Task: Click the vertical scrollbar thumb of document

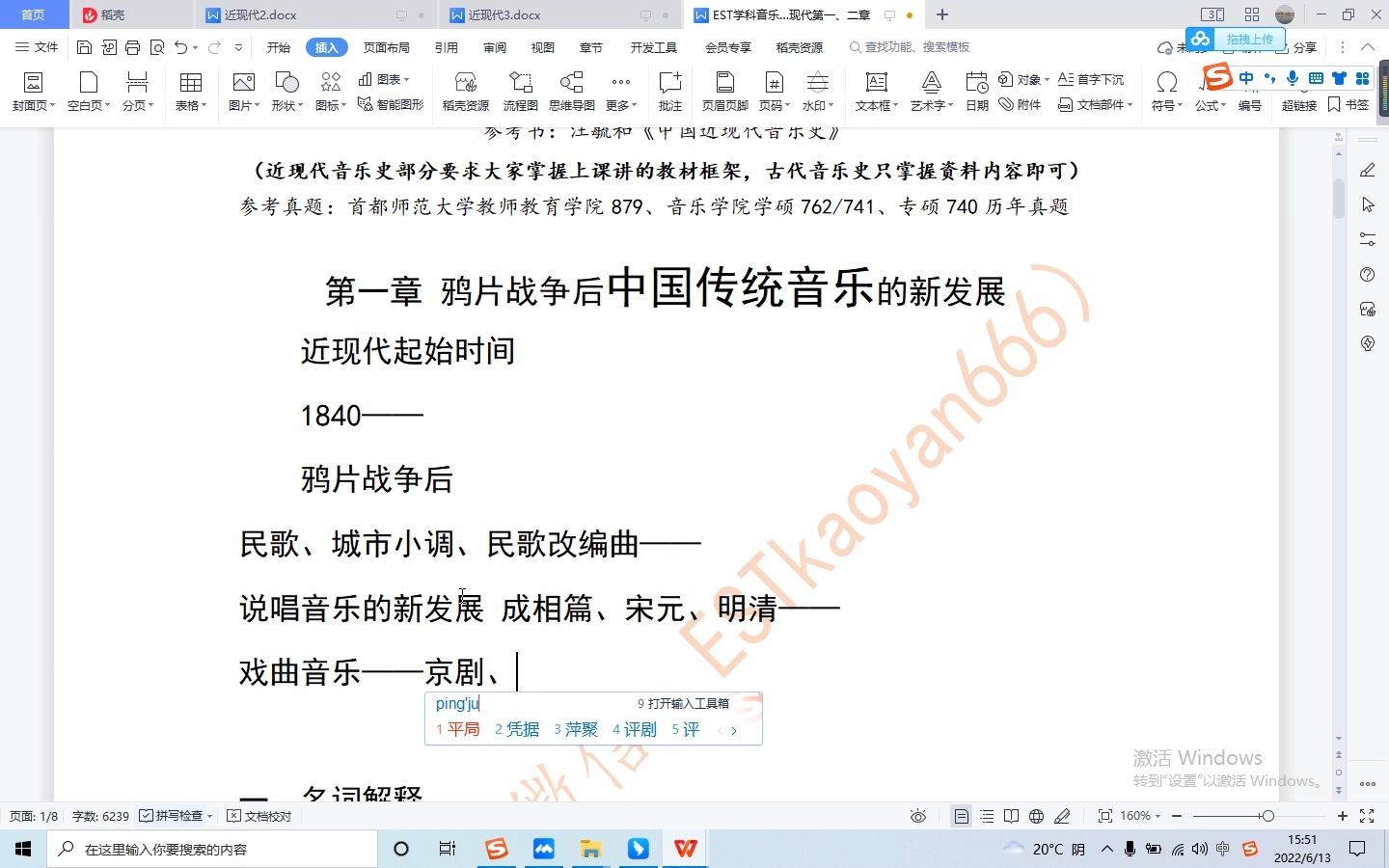Action: (1339, 198)
